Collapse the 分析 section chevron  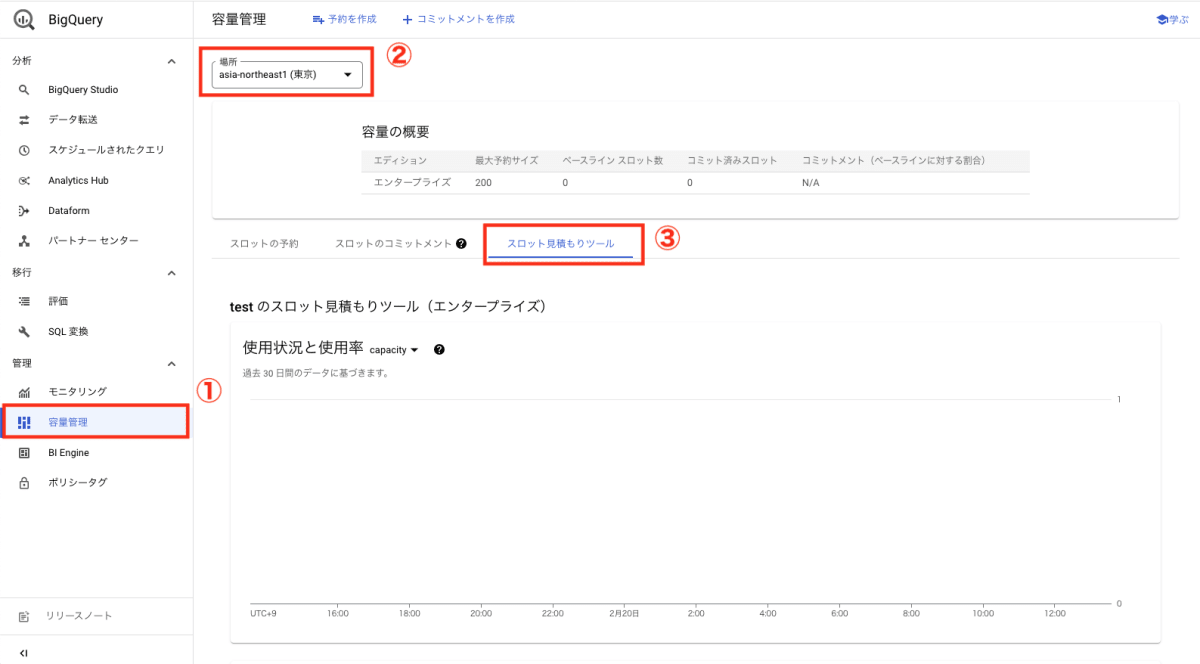[x=171, y=61]
